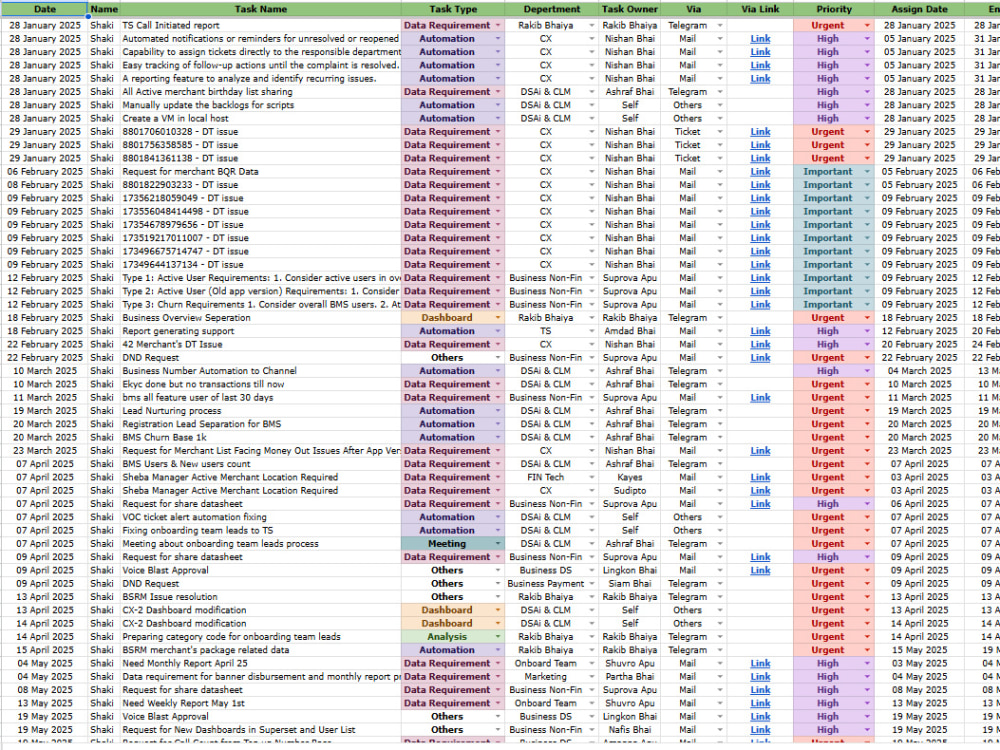Select date cell '06 February 2025'
This screenshot has height=750, width=1000.
(44, 172)
